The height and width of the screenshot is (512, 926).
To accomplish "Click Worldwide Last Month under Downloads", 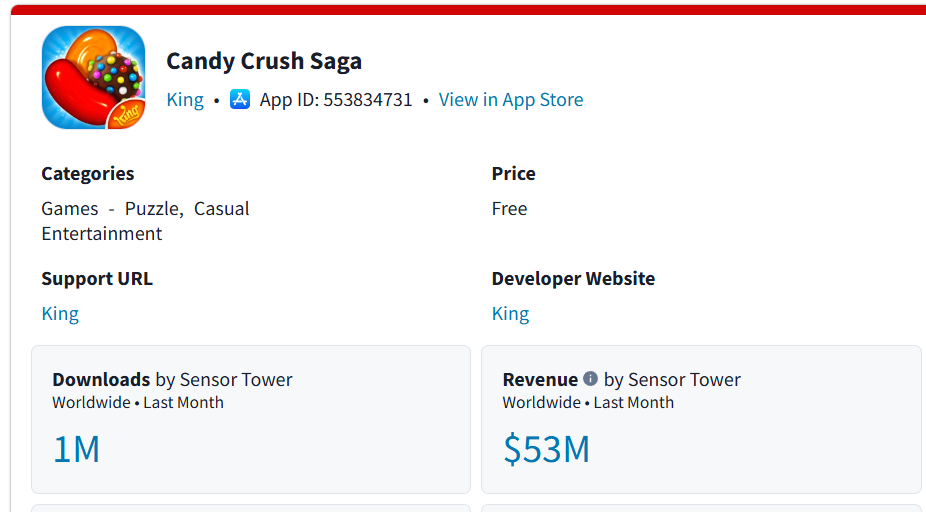I will click(x=138, y=403).
